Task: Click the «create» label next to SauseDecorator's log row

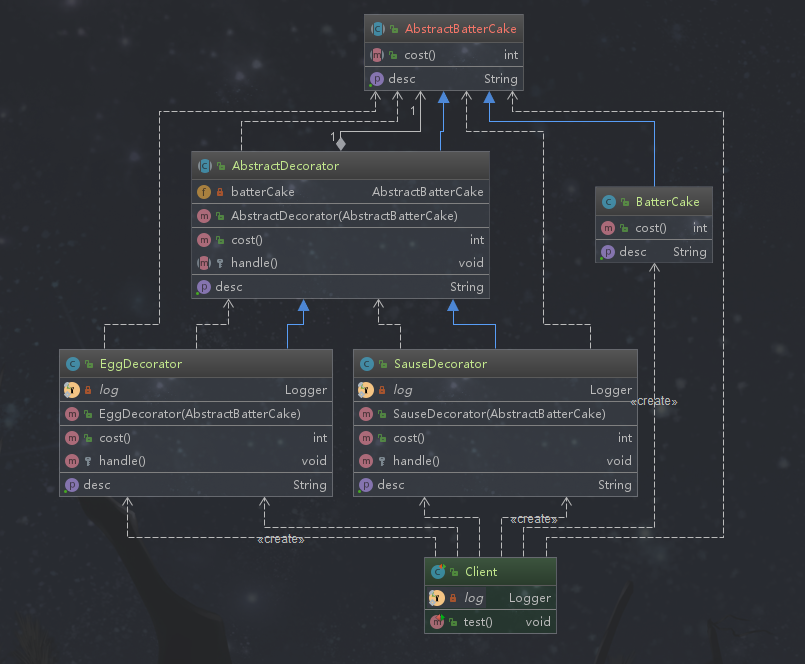Action: click(654, 401)
